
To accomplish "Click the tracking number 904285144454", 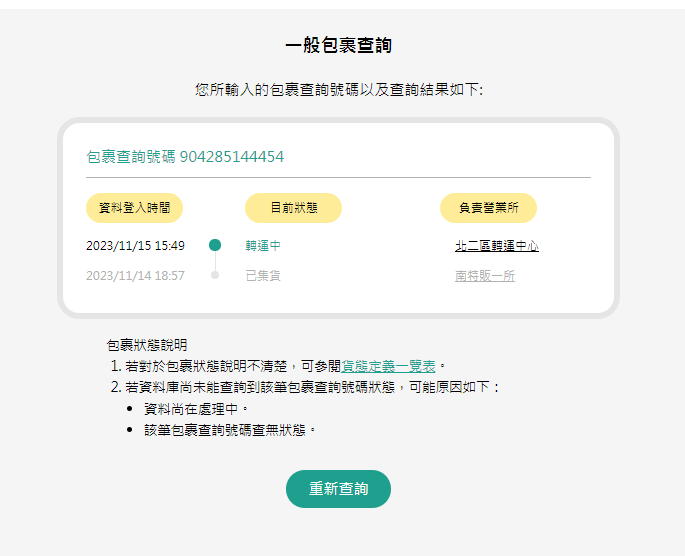I will [x=232, y=157].
